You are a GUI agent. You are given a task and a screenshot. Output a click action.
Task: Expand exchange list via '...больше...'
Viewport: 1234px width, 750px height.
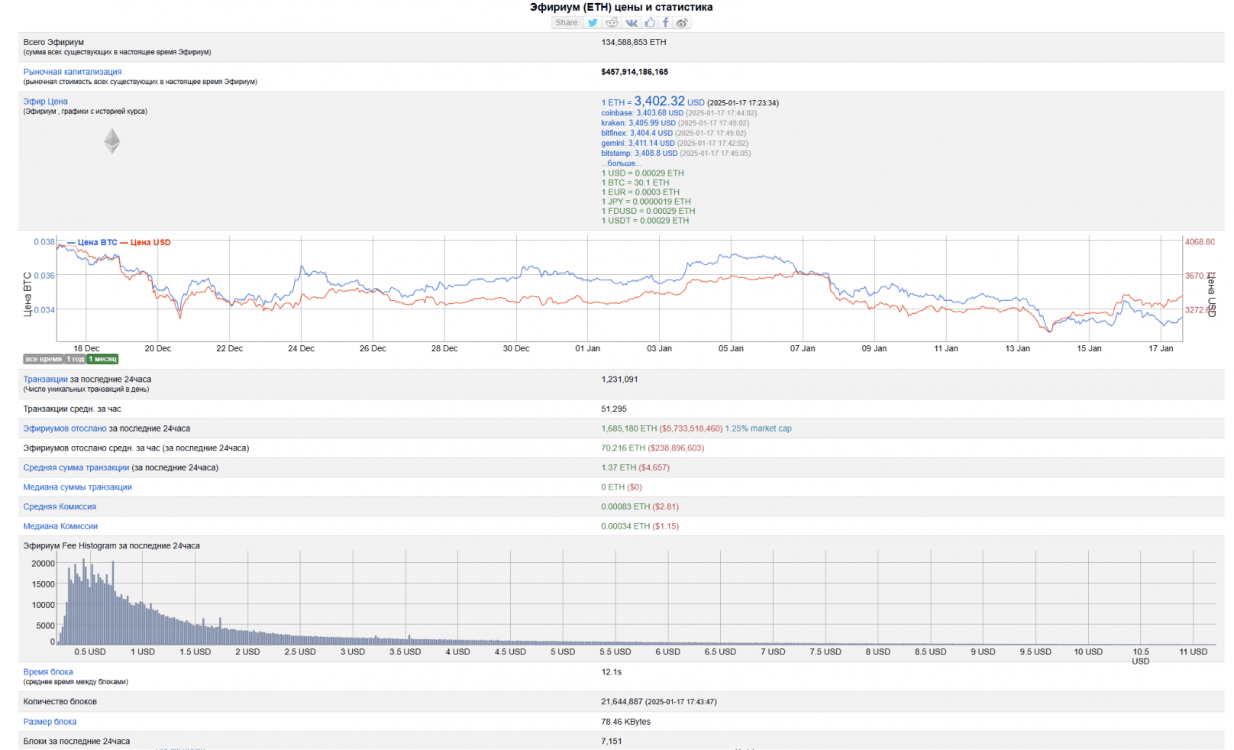pos(621,163)
